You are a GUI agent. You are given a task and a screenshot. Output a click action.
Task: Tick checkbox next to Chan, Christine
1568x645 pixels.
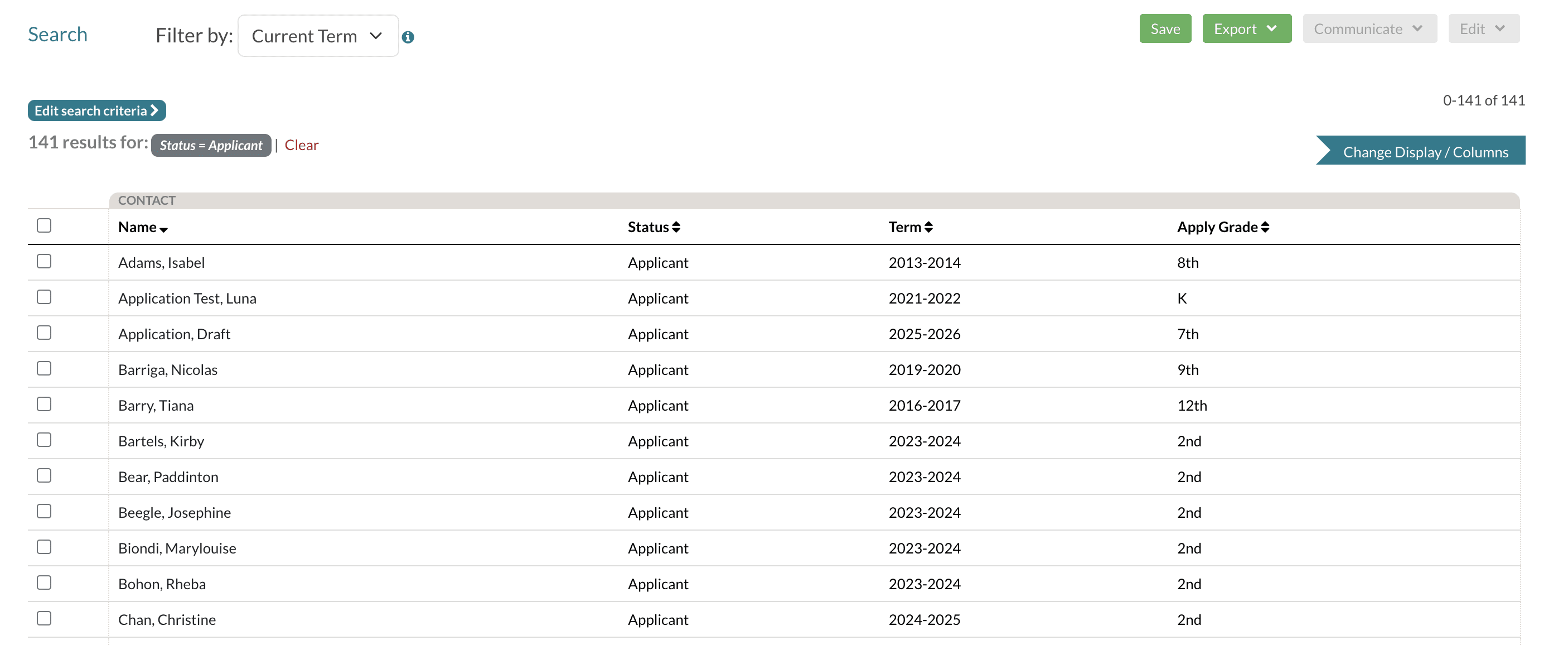[x=44, y=618]
